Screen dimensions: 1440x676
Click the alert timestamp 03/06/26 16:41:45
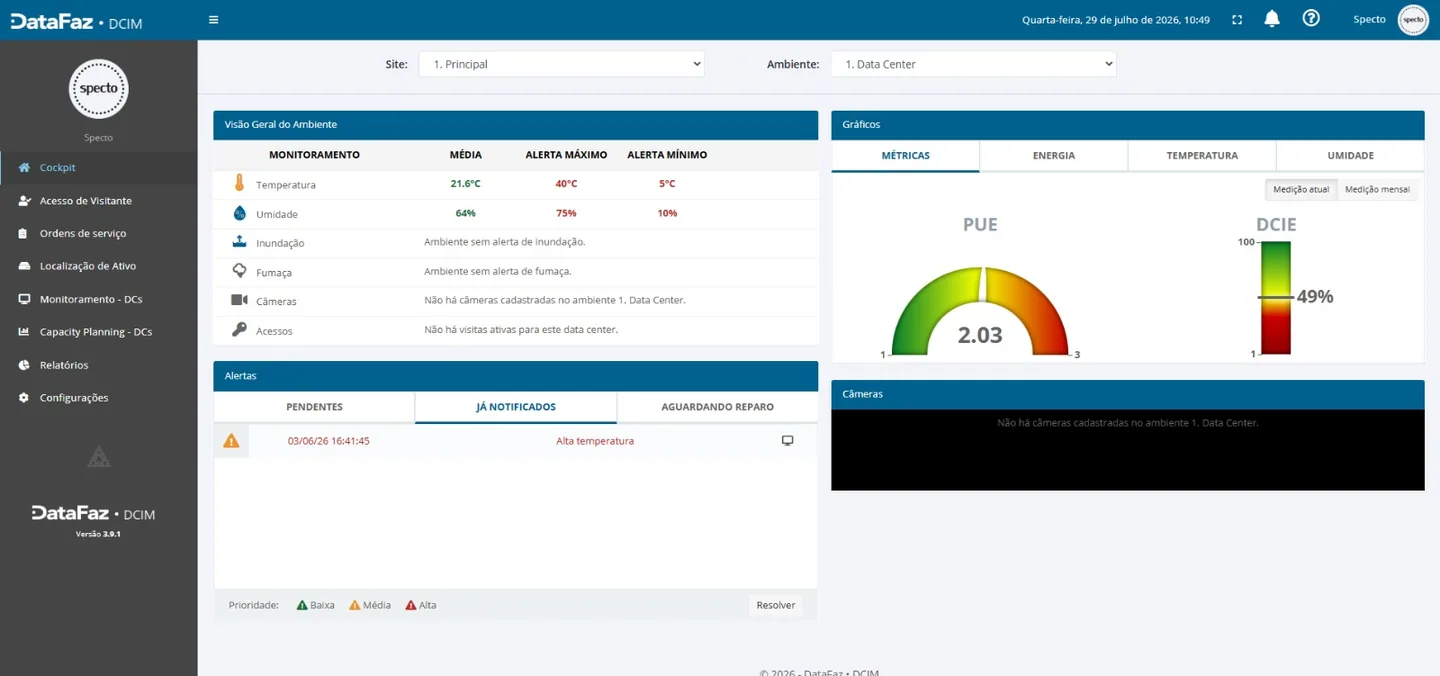pyautogui.click(x=329, y=441)
